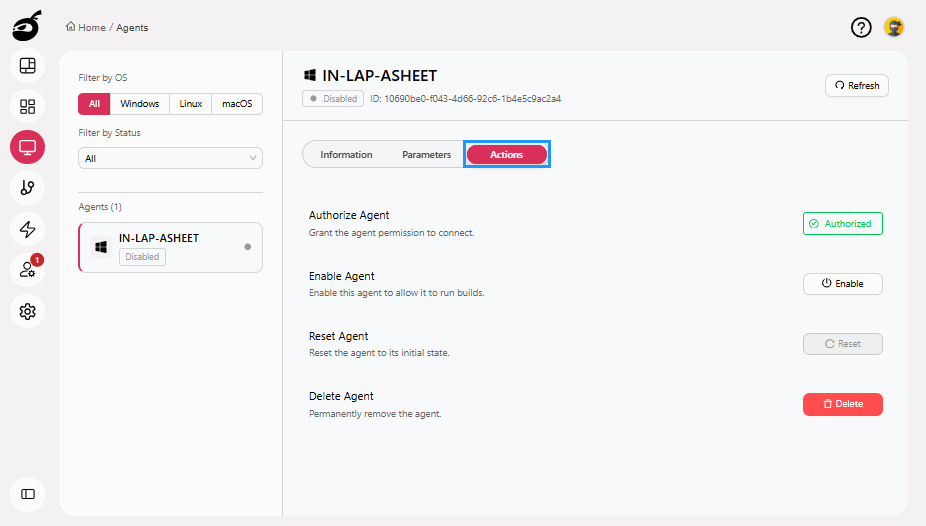Screen dimensions: 926x526
Task: Click the Agents breadcrumb link
Action: click(132, 28)
